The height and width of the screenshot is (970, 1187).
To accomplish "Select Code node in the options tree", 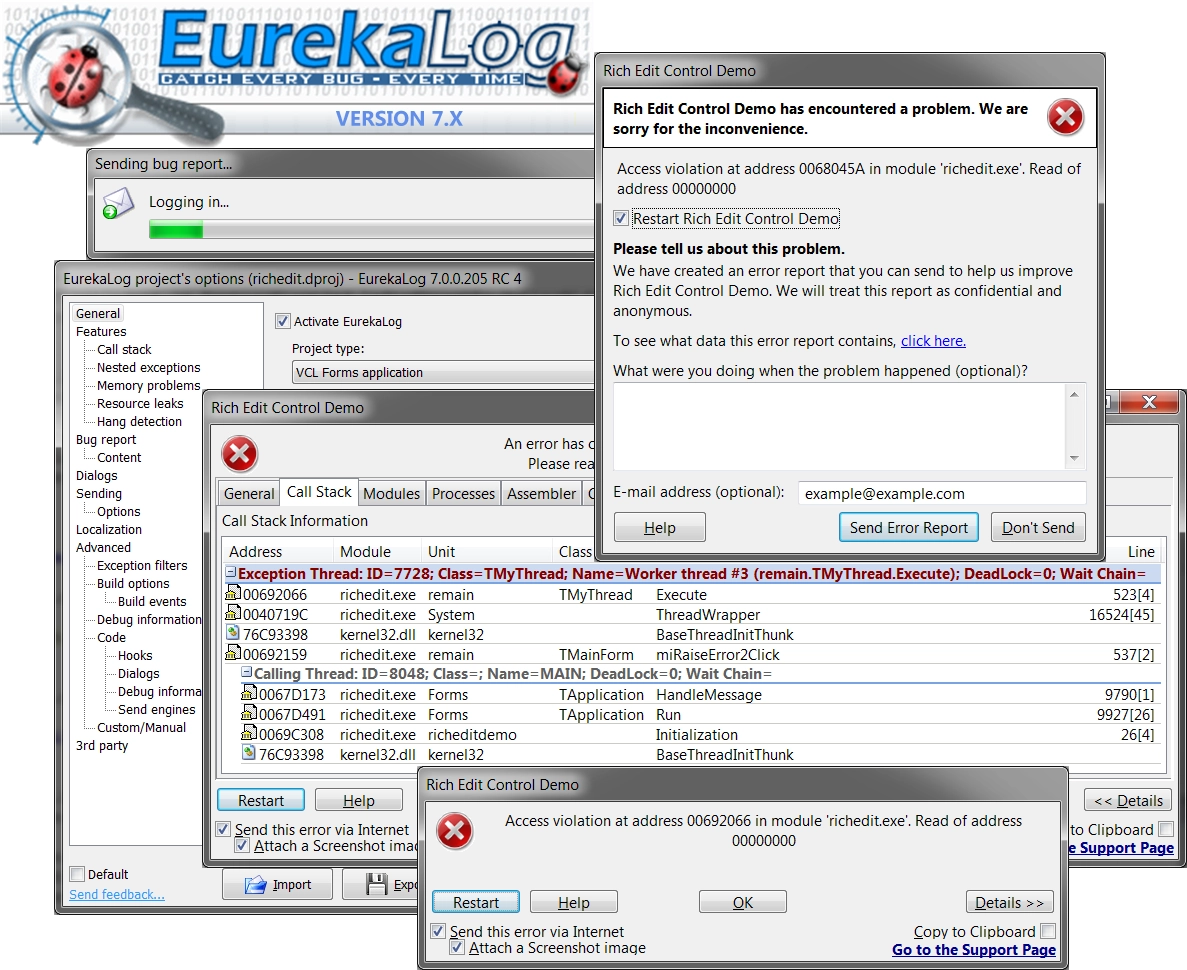I will pyautogui.click(x=111, y=638).
